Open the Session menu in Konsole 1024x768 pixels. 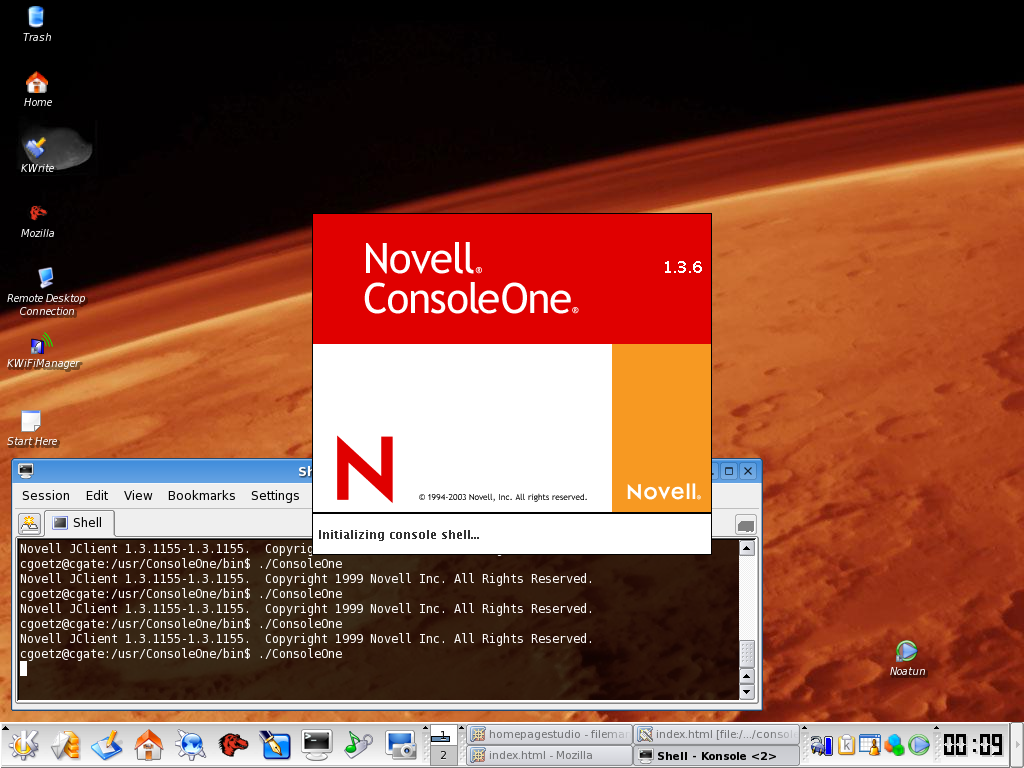tap(46, 496)
